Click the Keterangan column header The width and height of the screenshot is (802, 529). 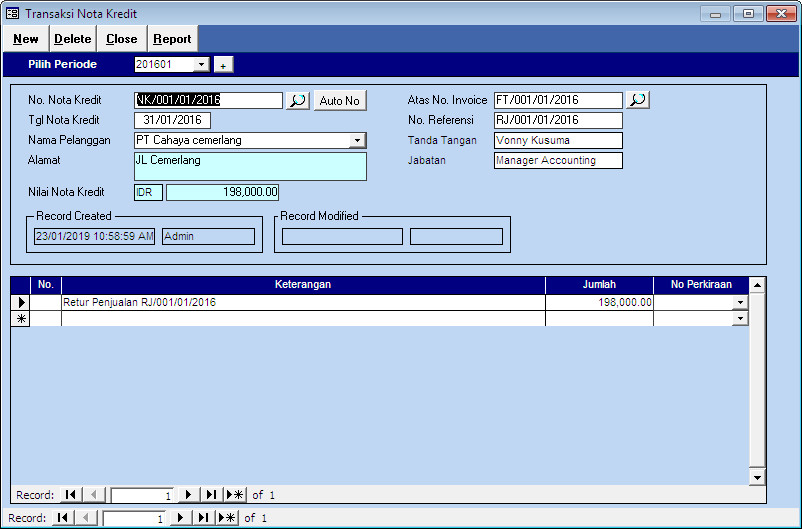click(303, 284)
